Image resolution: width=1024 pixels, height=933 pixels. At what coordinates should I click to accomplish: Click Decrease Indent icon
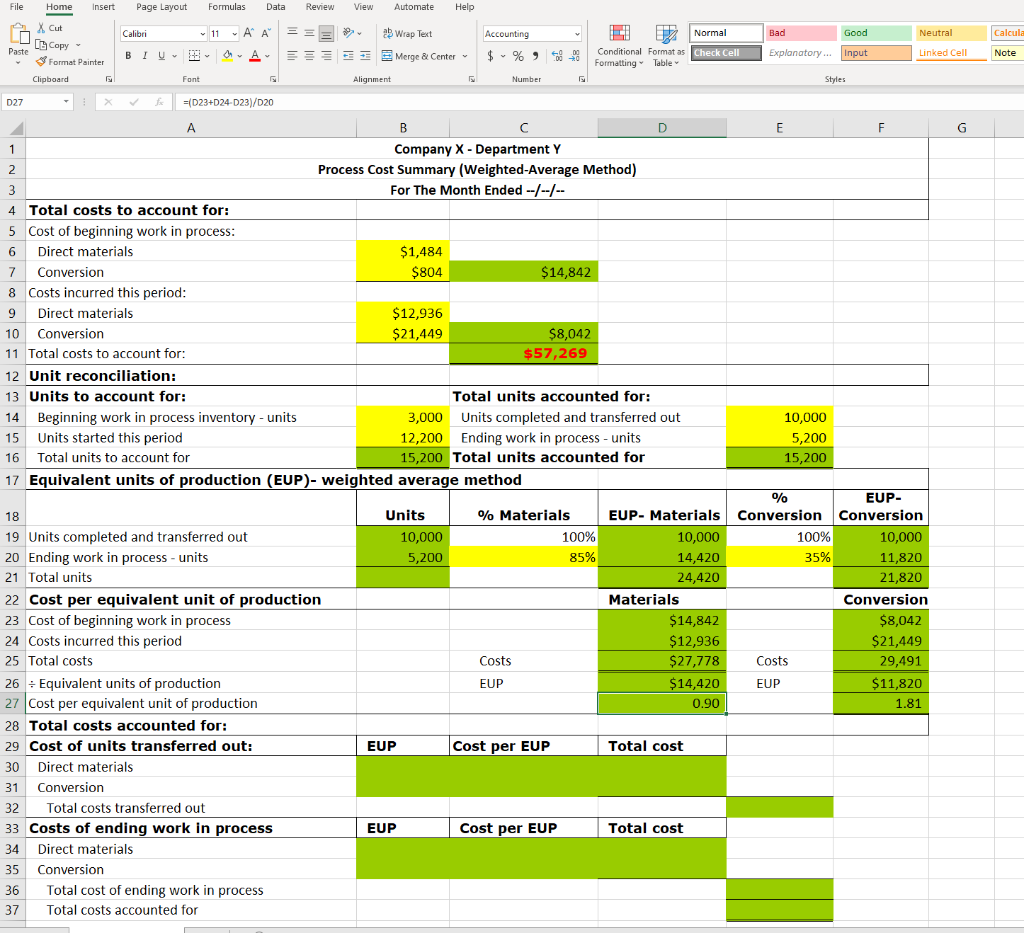tap(349, 56)
